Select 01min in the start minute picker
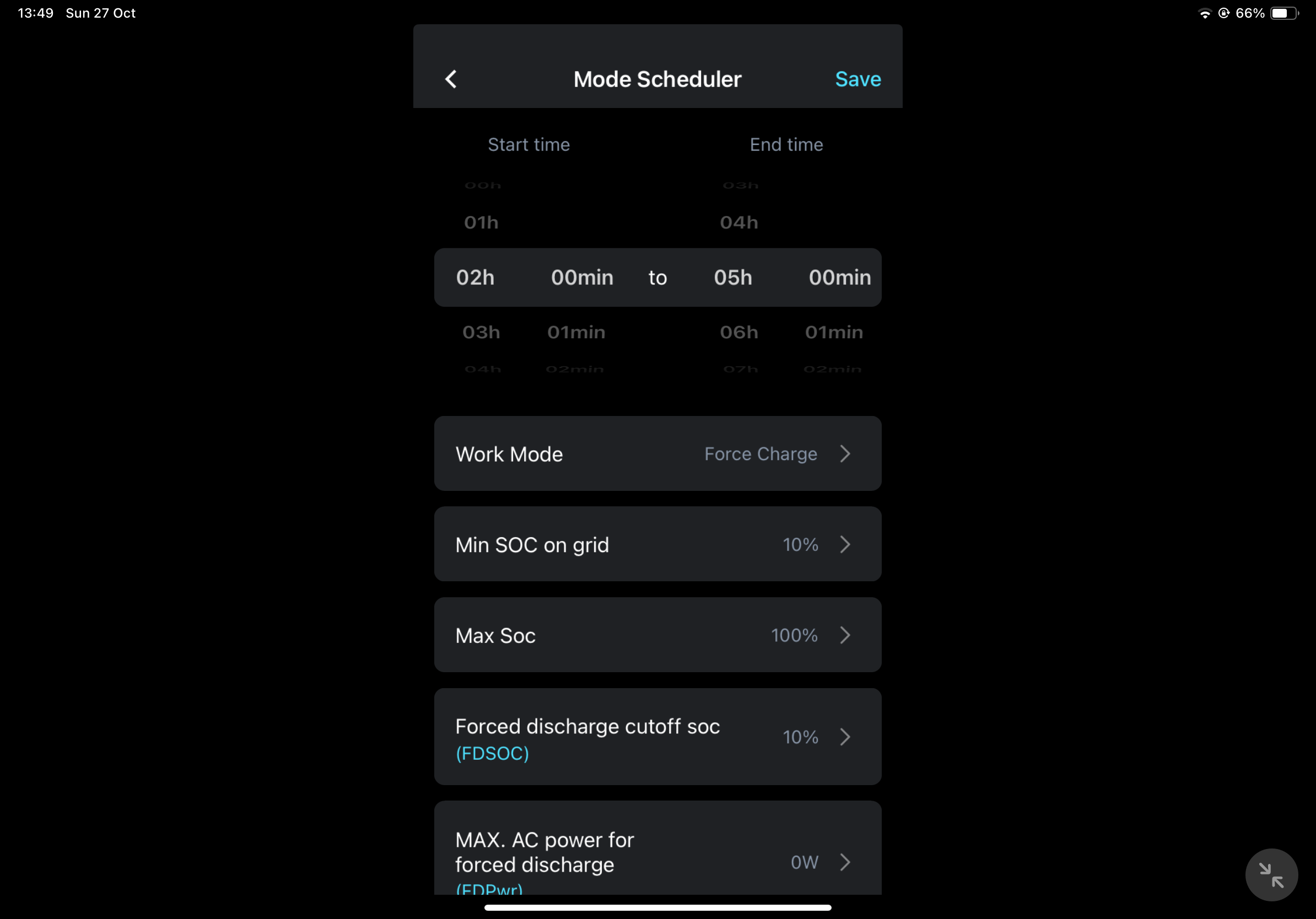 tap(576, 332)
